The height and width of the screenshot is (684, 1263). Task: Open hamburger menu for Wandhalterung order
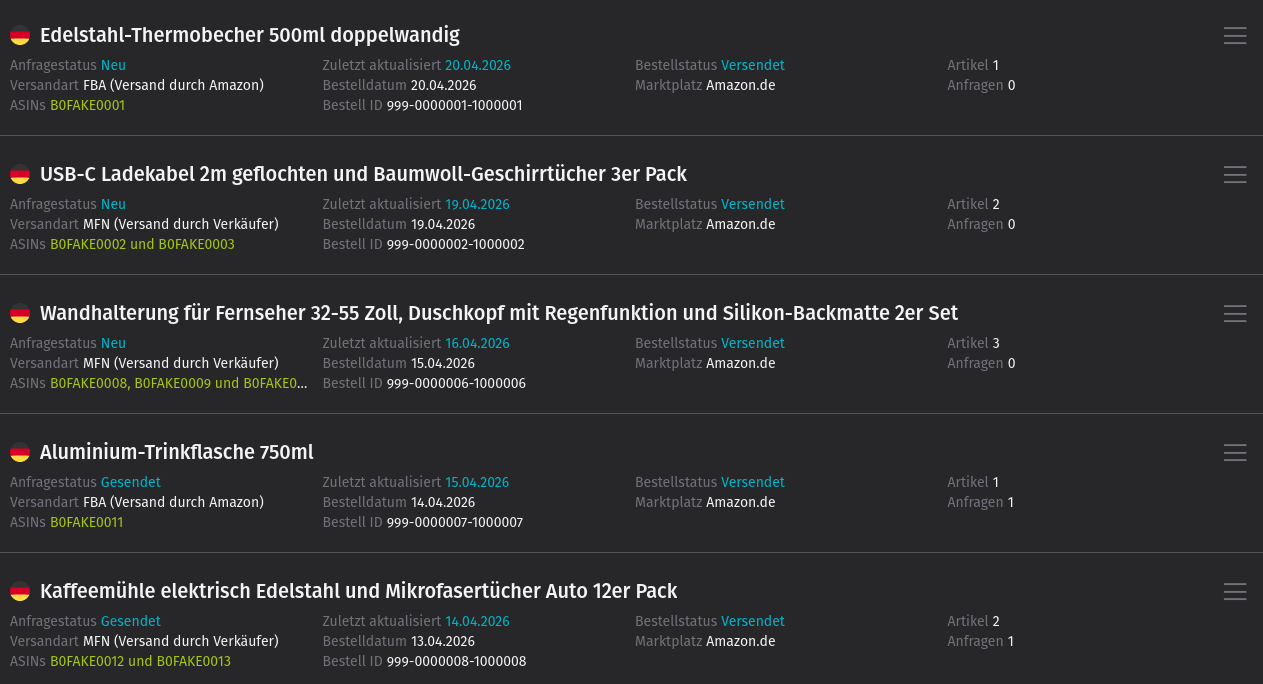point(1235,314)
